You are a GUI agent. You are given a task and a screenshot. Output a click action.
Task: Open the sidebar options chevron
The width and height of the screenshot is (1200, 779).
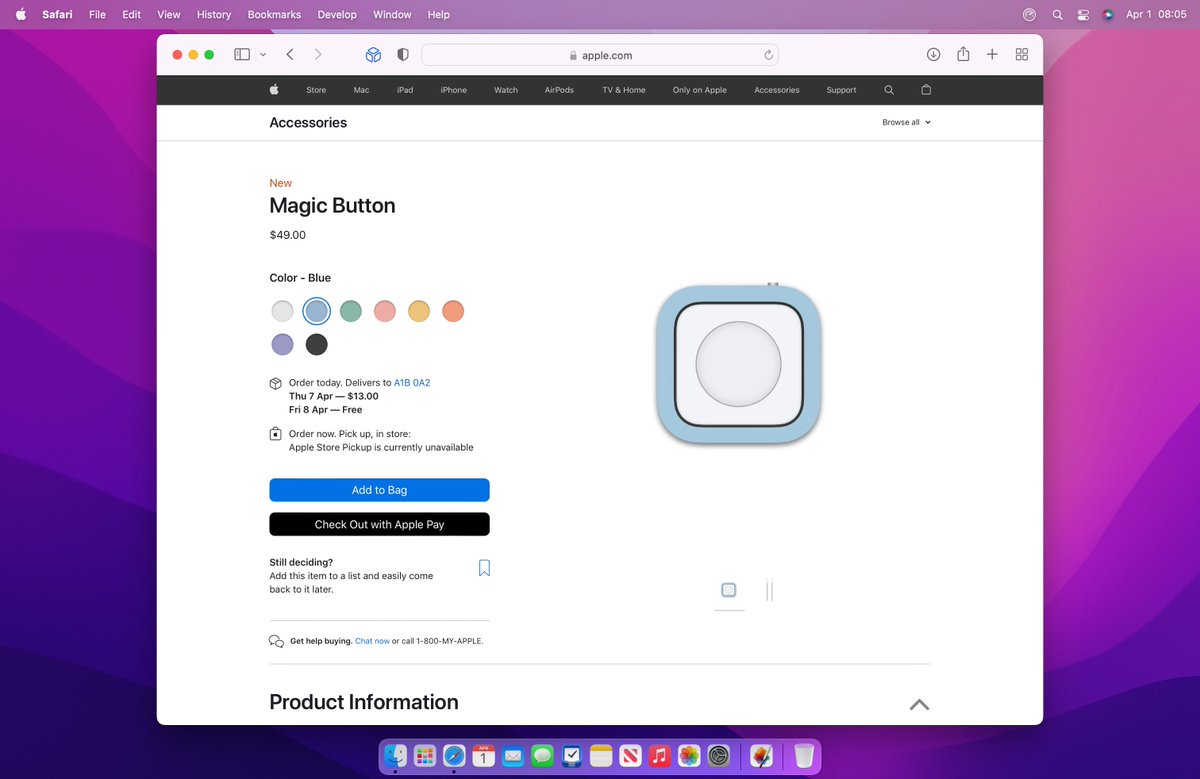pyautogui.click(x=263, y=55)
